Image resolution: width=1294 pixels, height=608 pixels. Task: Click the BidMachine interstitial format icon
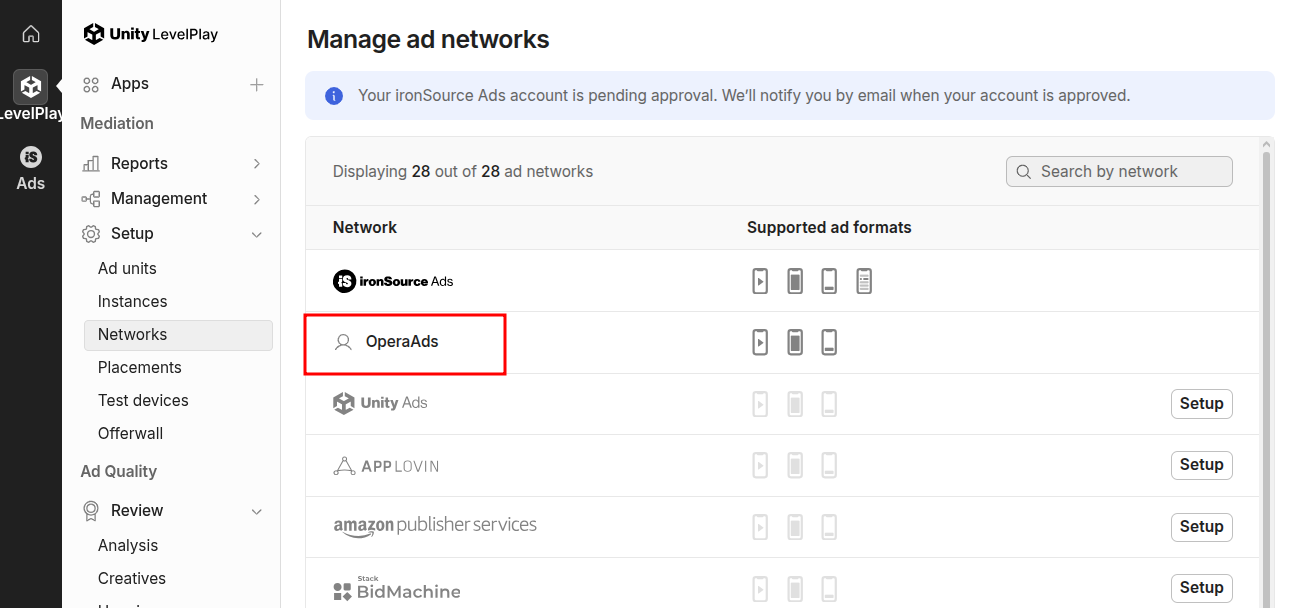click(795, 588)
